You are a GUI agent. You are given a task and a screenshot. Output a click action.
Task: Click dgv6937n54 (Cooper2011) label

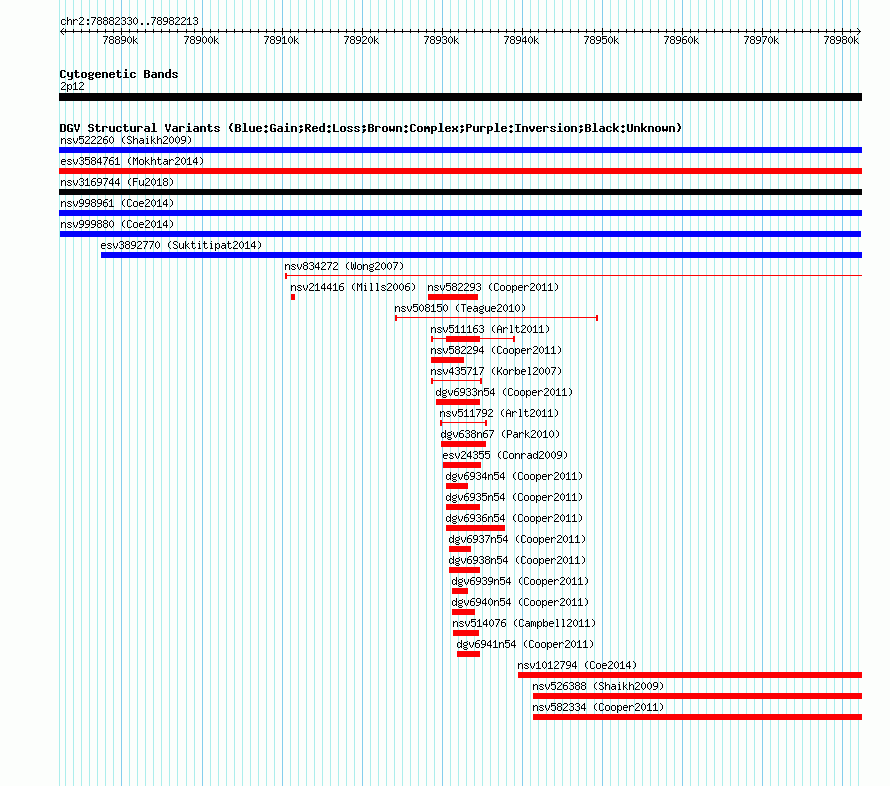point(517,539)
